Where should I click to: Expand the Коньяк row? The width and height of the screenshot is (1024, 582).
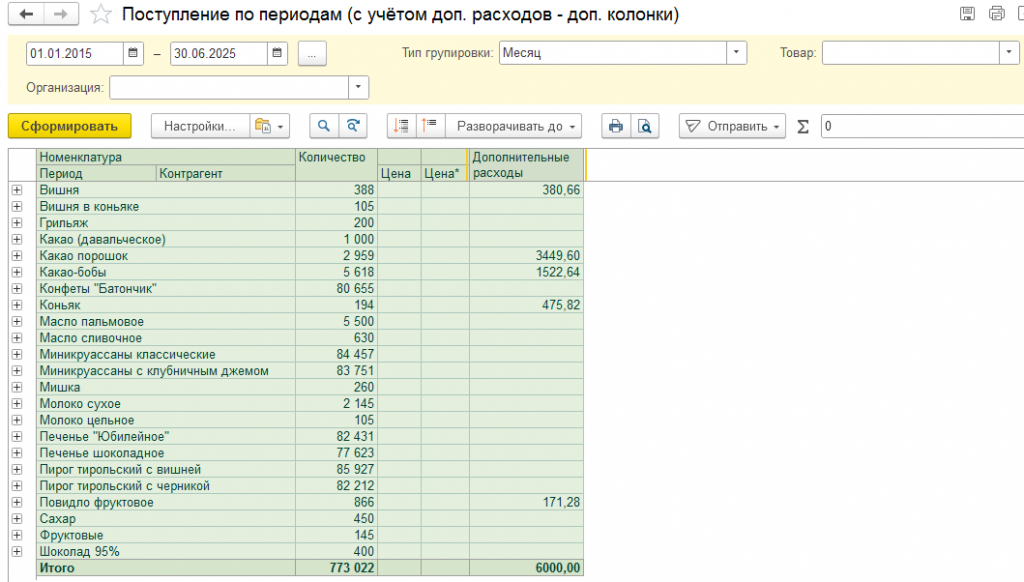tap(17, 305)
